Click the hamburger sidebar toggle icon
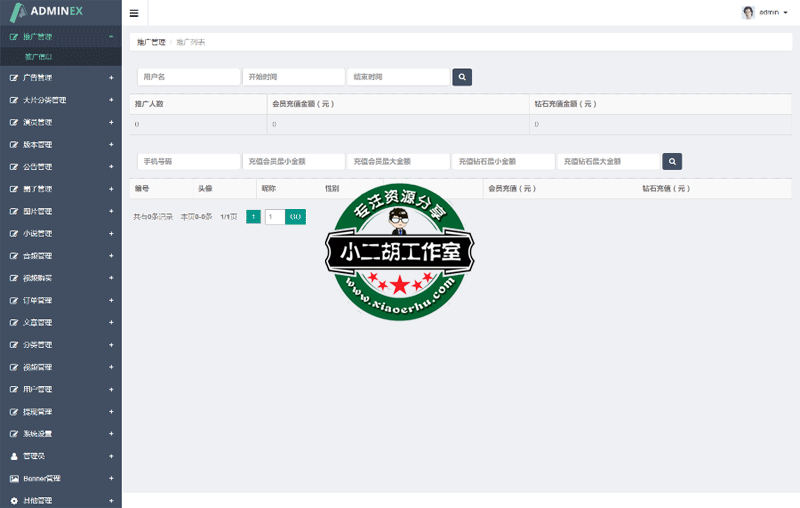This screenshot has height=508, width=800. click(134, 13)
